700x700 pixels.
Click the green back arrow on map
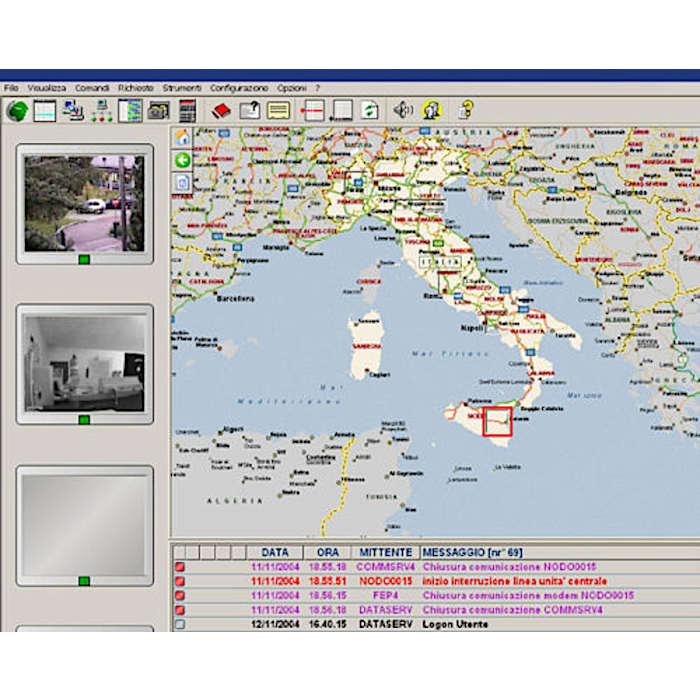(x=182, y=160)
